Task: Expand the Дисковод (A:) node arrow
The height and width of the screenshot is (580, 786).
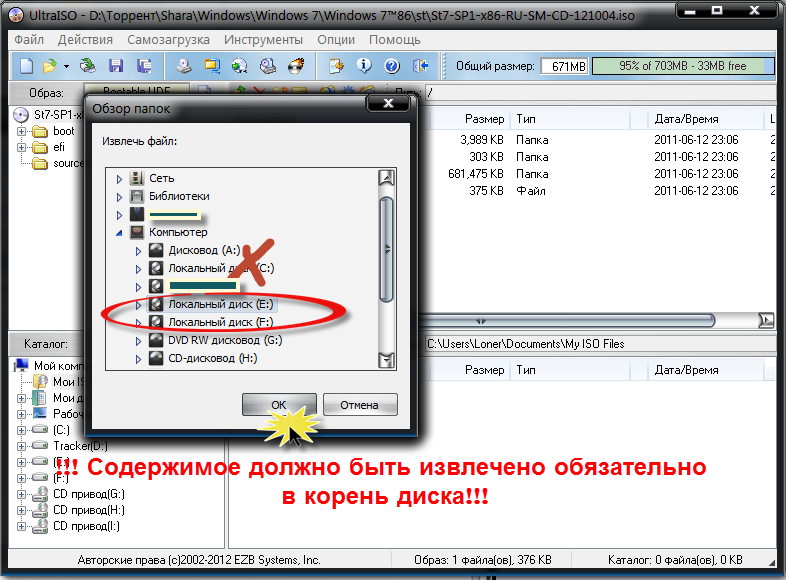Action: point(138,251)
